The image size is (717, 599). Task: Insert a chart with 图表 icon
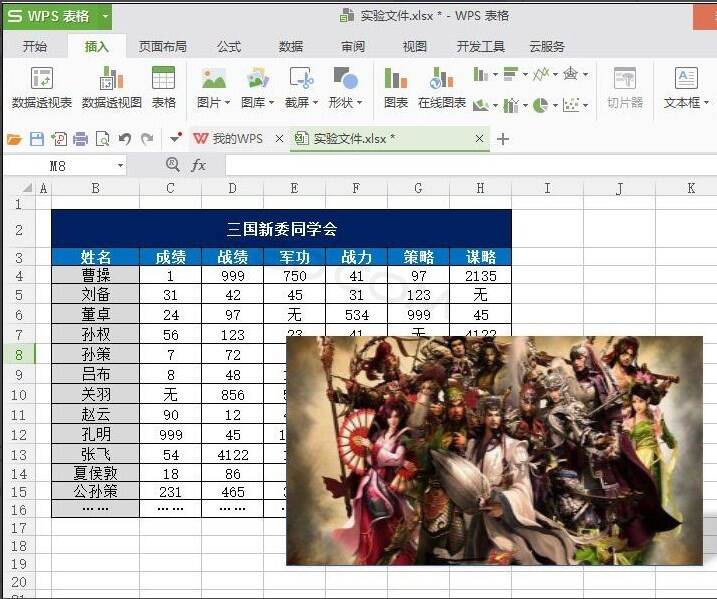(396, 79)
